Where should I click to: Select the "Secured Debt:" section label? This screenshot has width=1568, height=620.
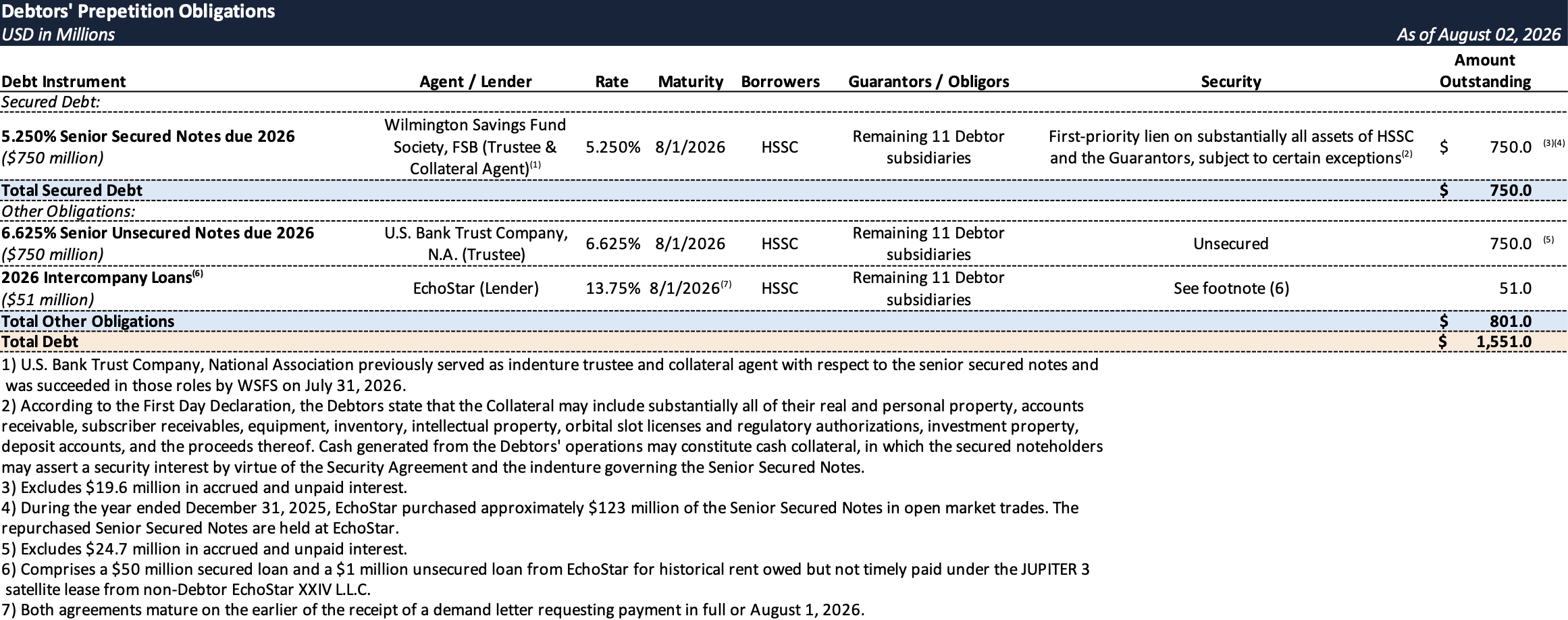[x=51, y=102]
